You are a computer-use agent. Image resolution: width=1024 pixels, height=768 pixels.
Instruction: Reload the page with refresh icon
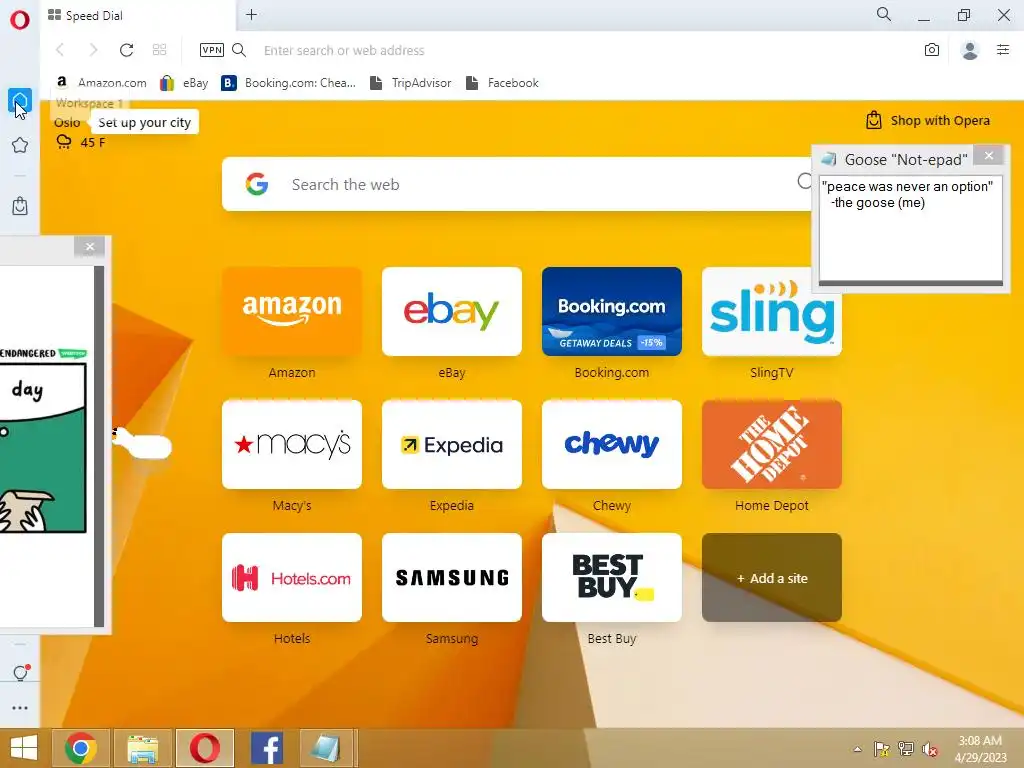[x=127, y=50]
